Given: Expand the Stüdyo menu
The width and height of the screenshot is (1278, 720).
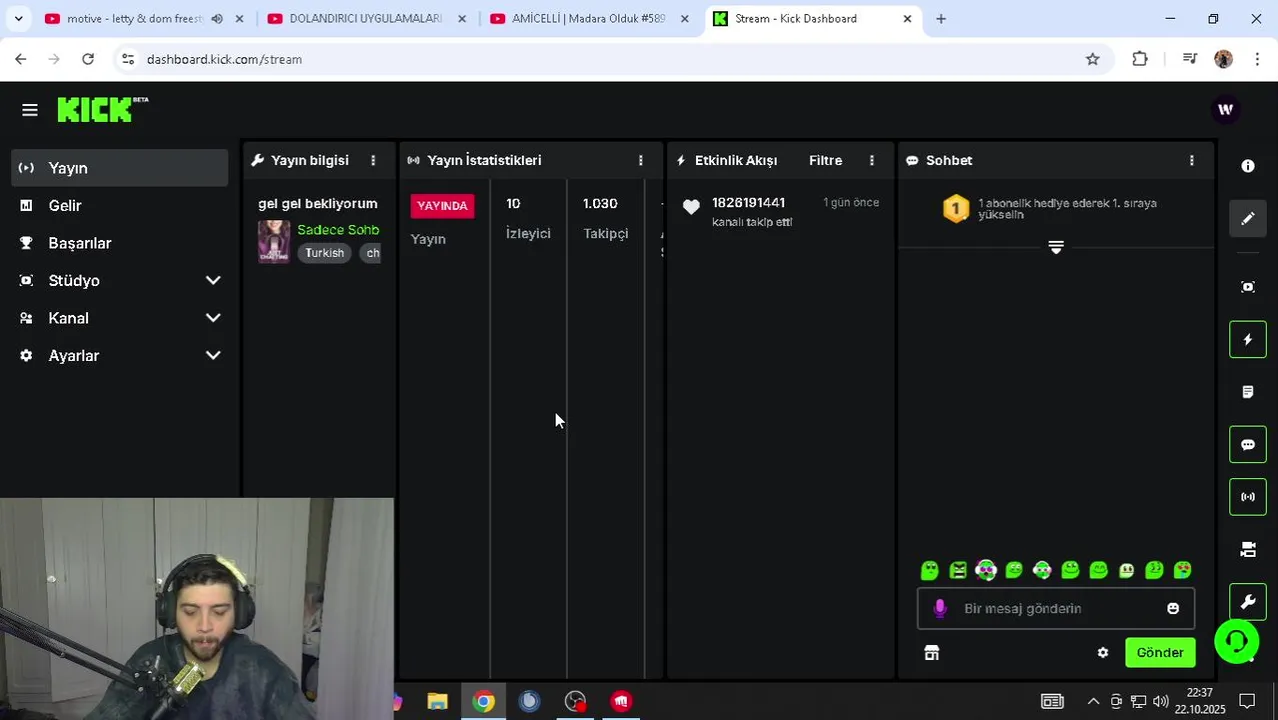Looking at the screenshot, I should [x=213, y=281].
